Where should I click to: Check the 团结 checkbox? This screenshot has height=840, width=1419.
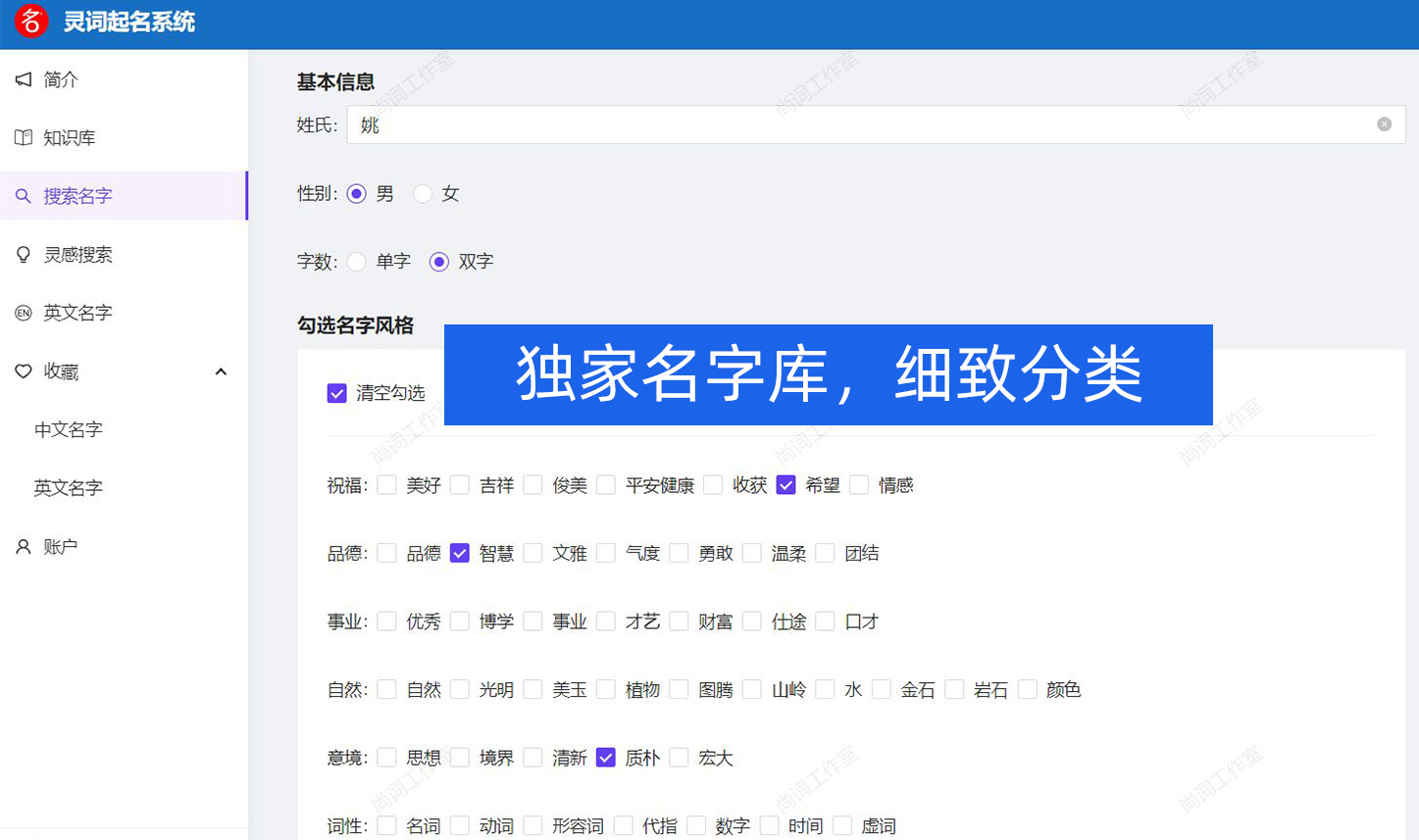[826, 554]
